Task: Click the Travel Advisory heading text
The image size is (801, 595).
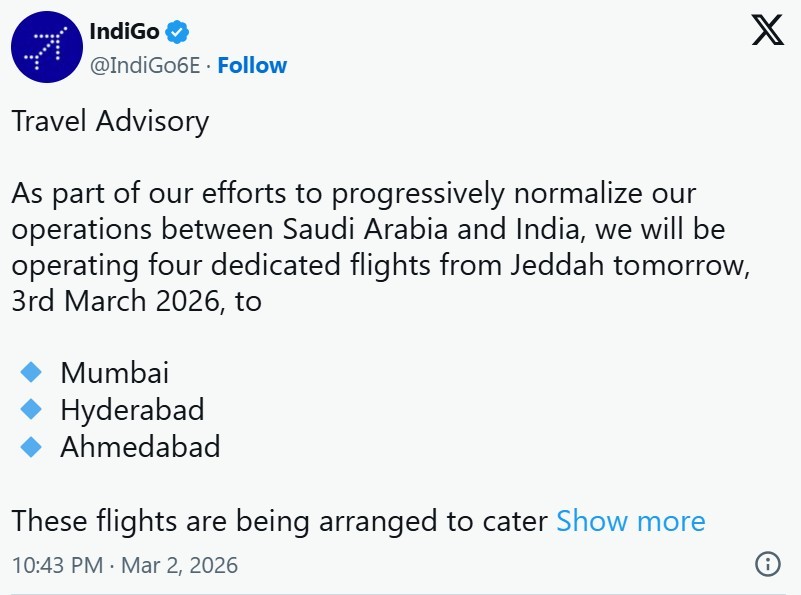Action: 110,122
